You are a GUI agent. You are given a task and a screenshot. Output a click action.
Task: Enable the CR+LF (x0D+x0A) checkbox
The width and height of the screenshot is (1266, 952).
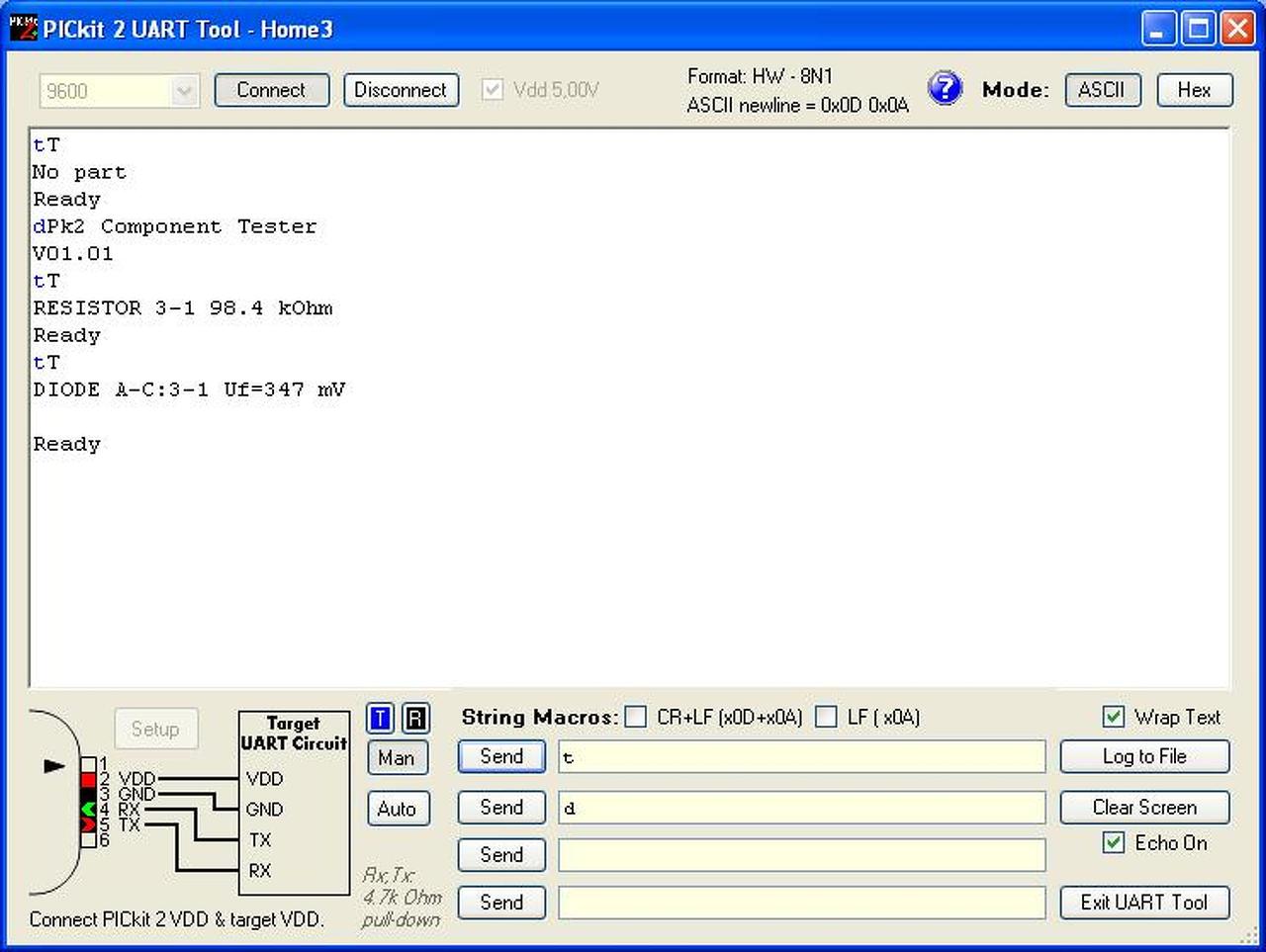coord(635,717)
